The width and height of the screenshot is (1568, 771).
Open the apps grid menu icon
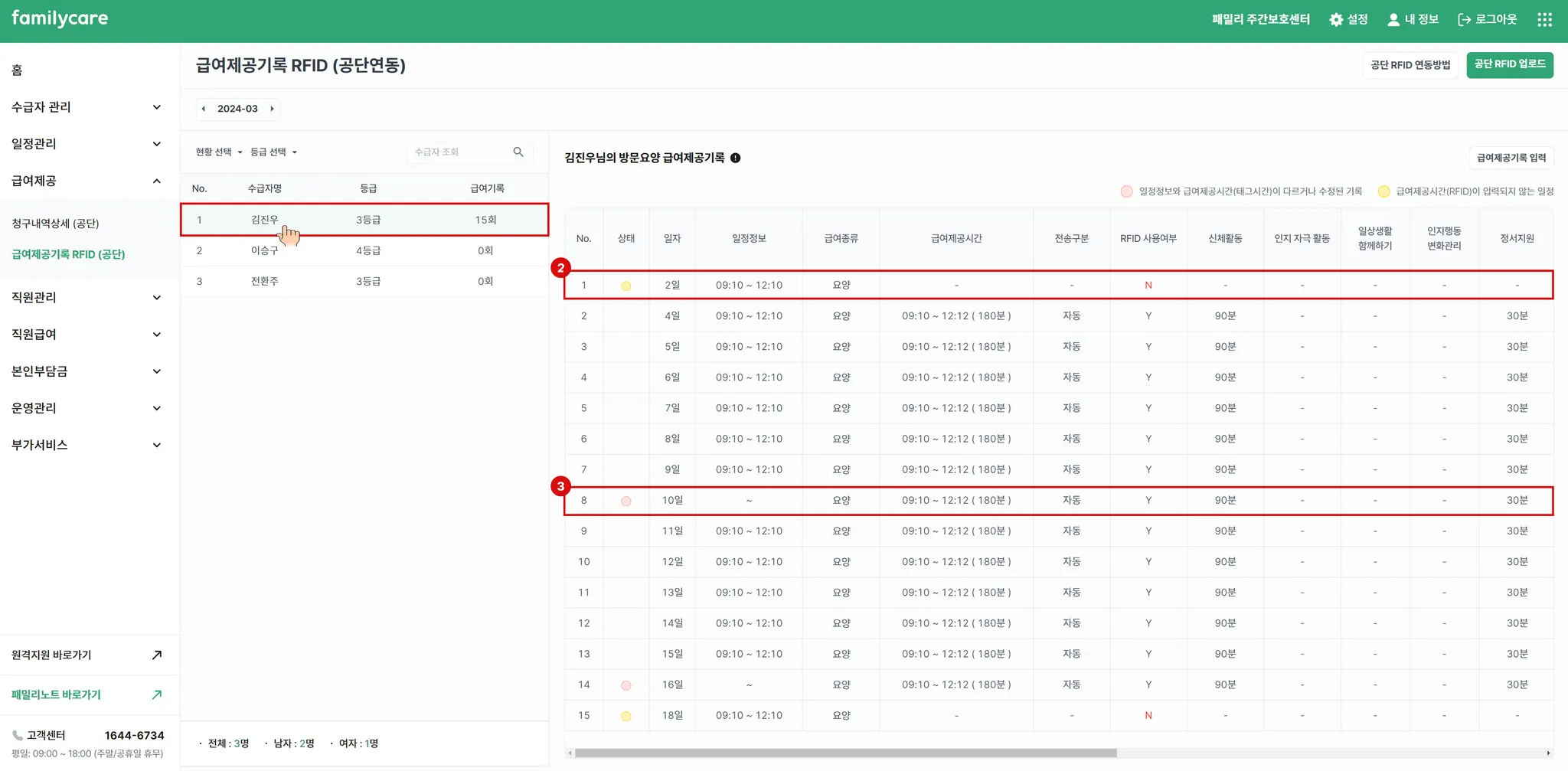tap(1544, 20)
